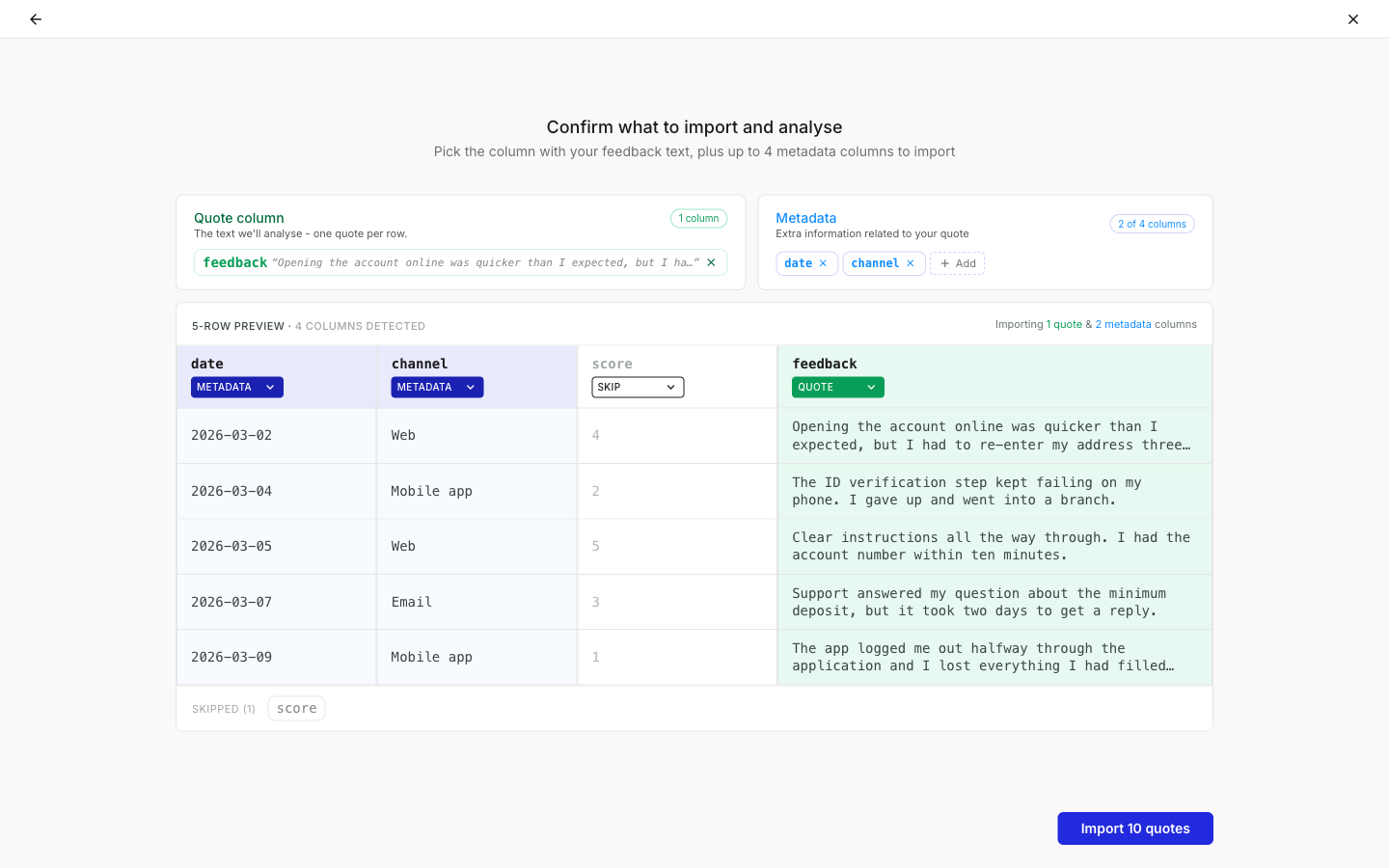This screenshot has width=1389, height=868.
Task: Click the 'feedback' column header name
Action: tap(825, 364)
